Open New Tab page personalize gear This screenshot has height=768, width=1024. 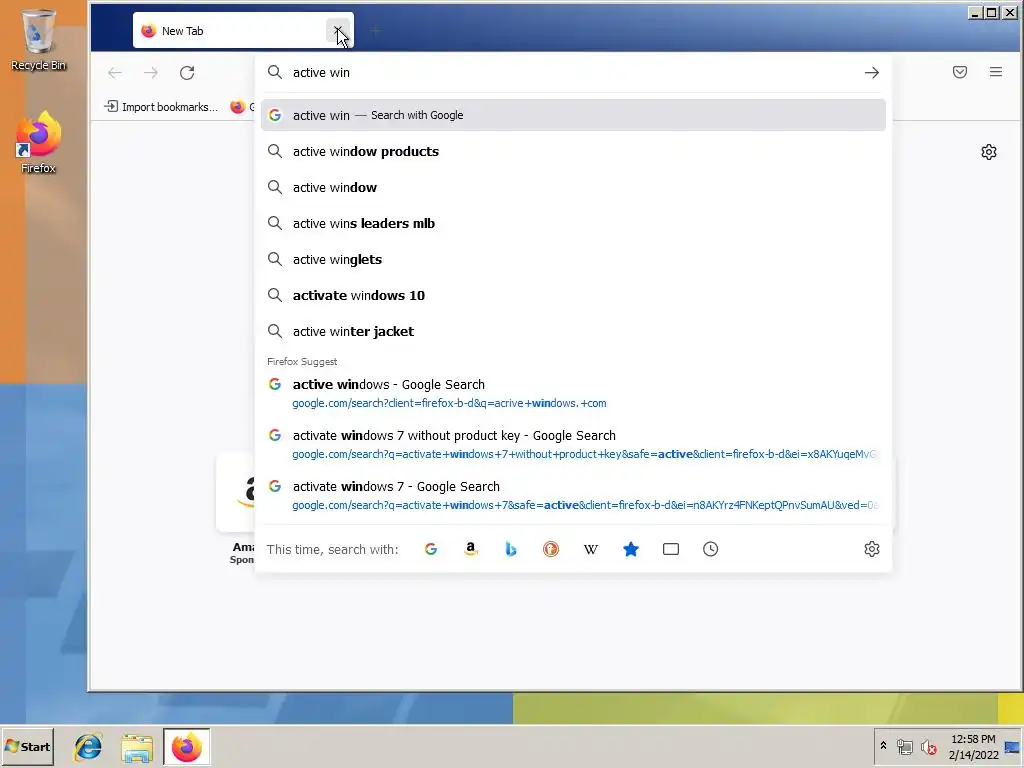click(x=989, y=152)
